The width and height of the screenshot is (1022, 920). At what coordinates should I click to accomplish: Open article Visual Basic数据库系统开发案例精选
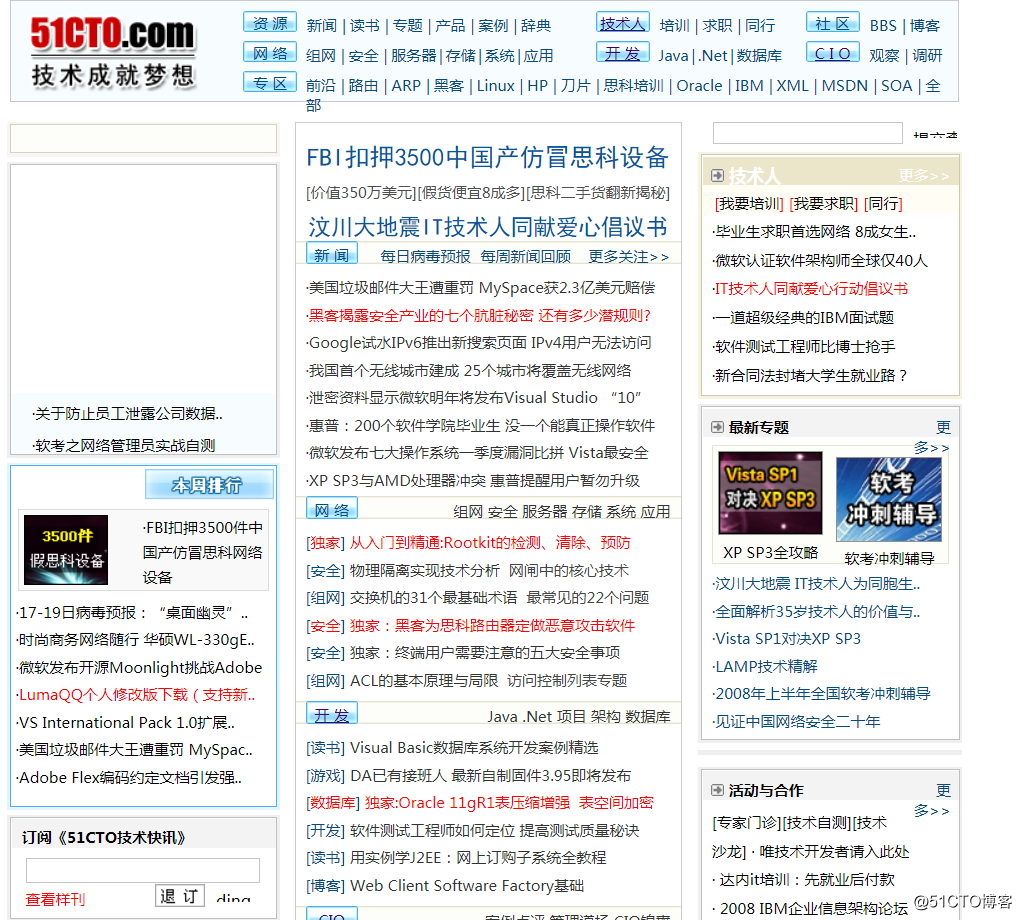click(474, 747)
